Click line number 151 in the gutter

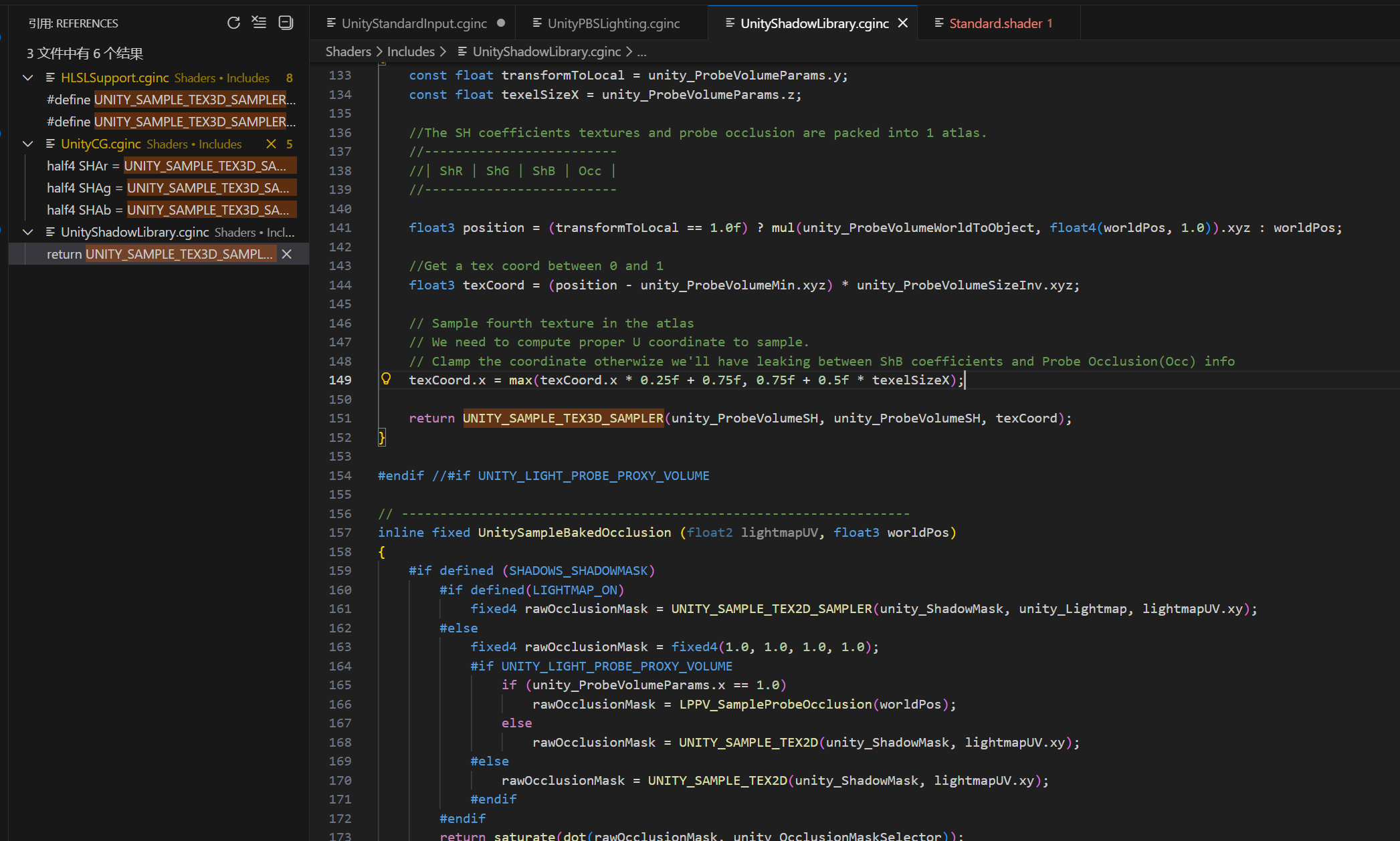(340, 418)
